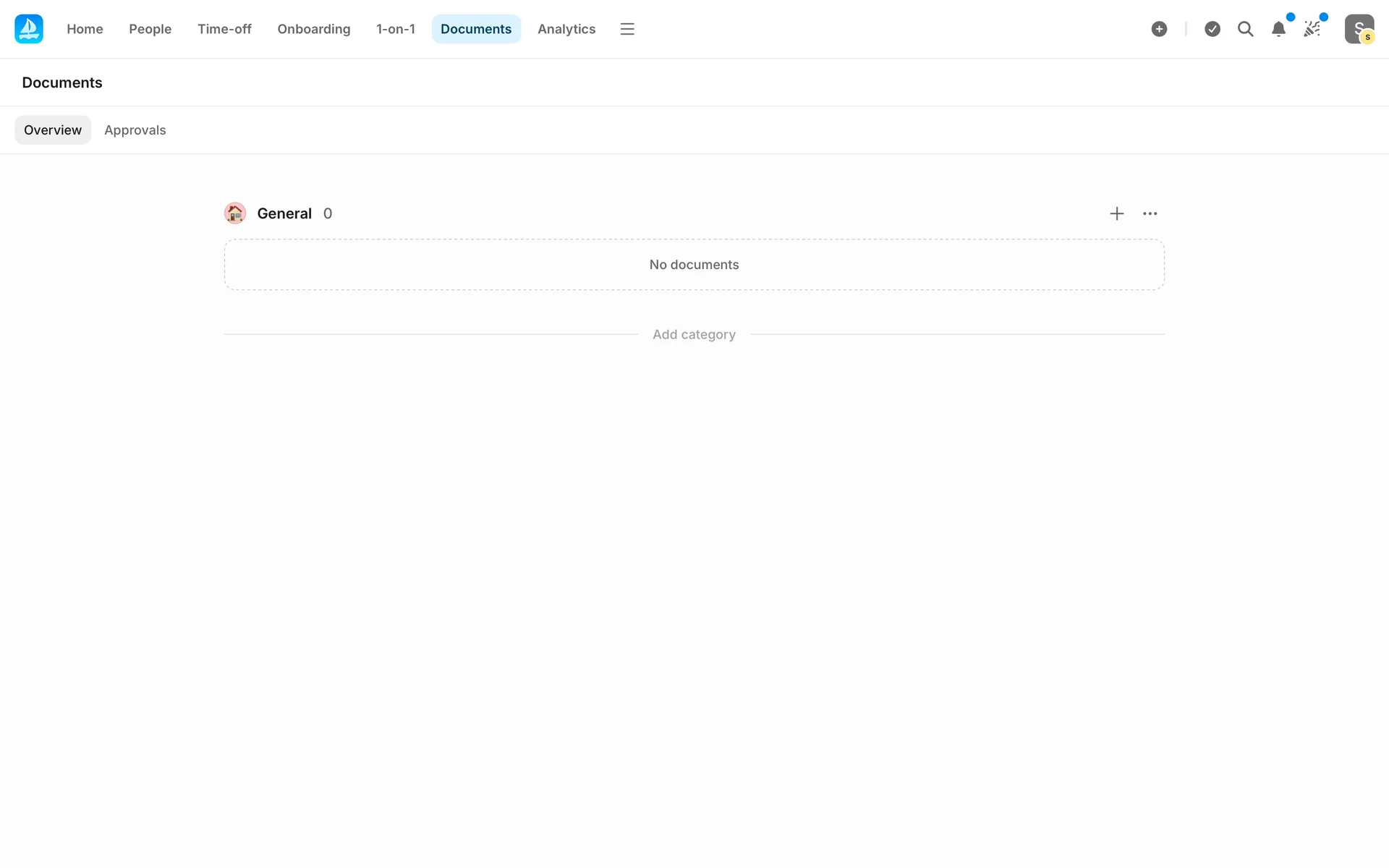Open search with the magnifier icon
Image resolution: width=1389 pixels, height=868 pixels.
pyautogui.click(x=1245, y=29)
